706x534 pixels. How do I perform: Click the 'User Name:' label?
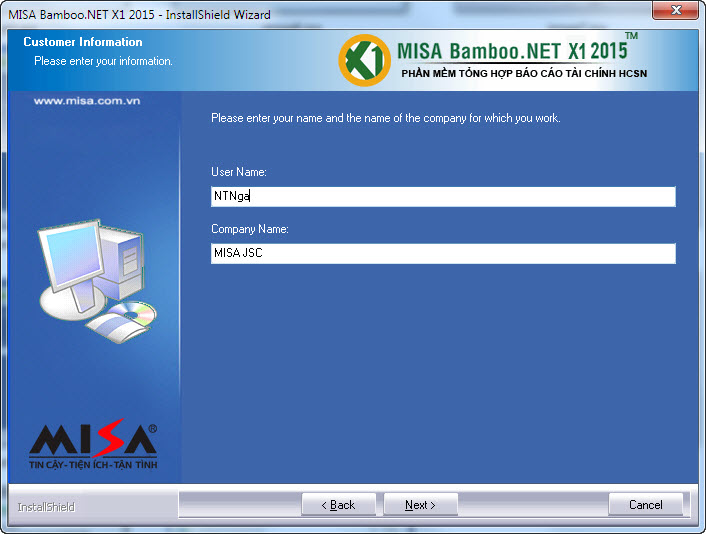pos(239,172)
